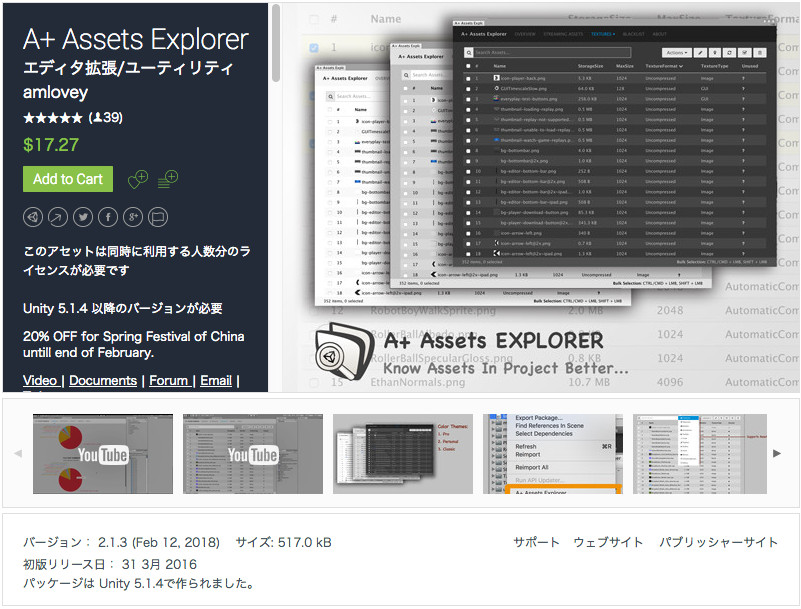
Task: Open the Email link
Action: click(x=216, y=381)
